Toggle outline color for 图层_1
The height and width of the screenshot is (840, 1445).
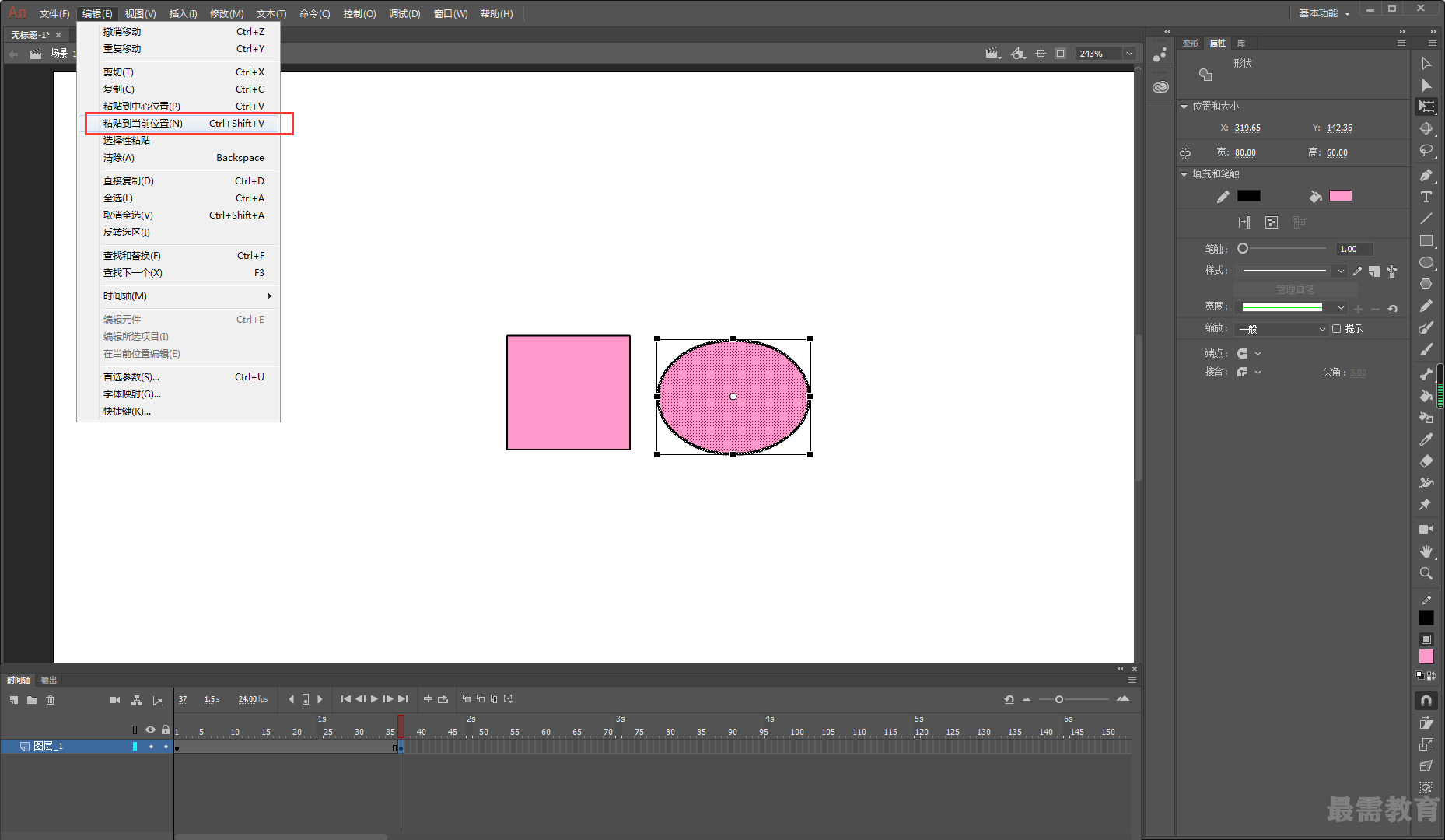(x=135, y=747)
